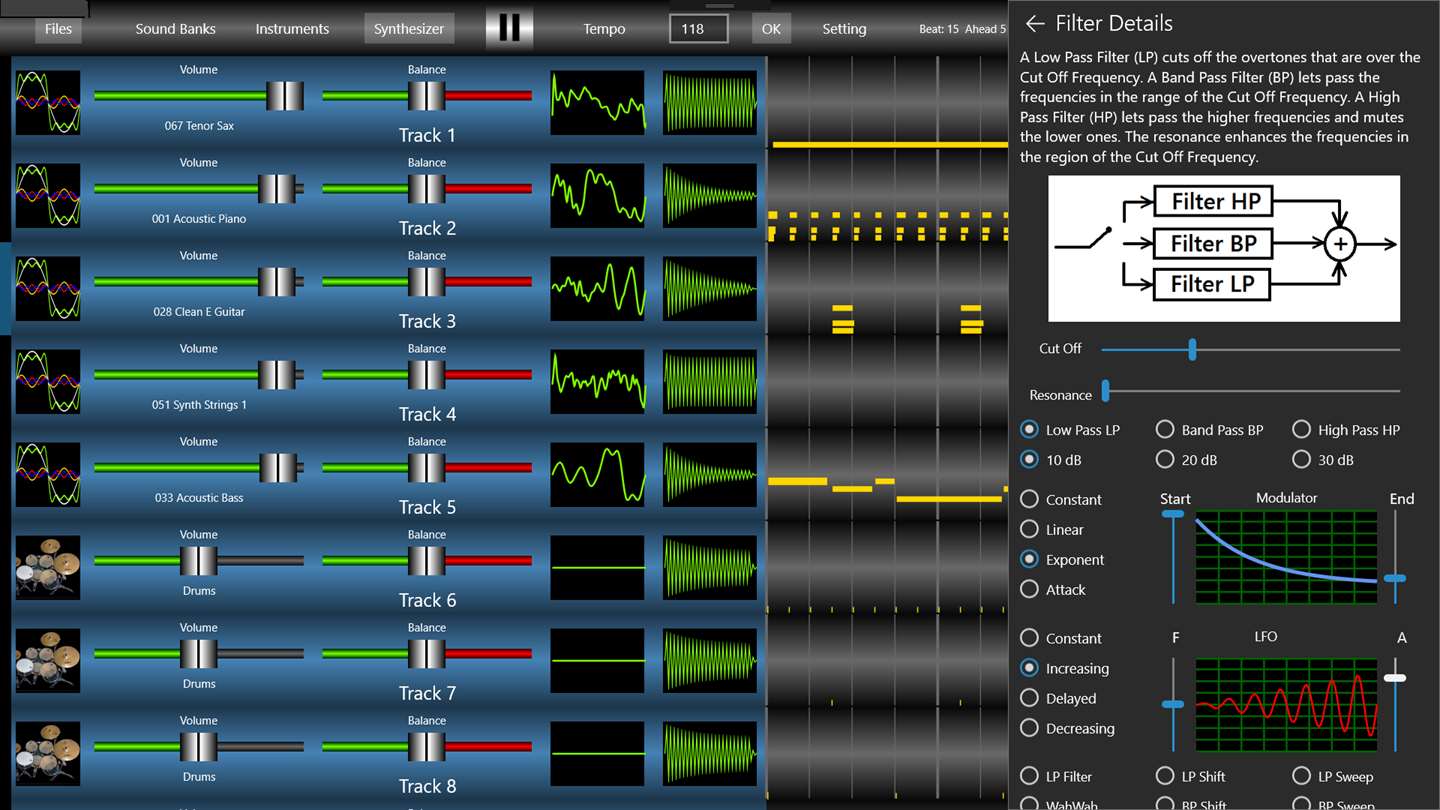Select Attack modulator shape

pos(1053,590)
